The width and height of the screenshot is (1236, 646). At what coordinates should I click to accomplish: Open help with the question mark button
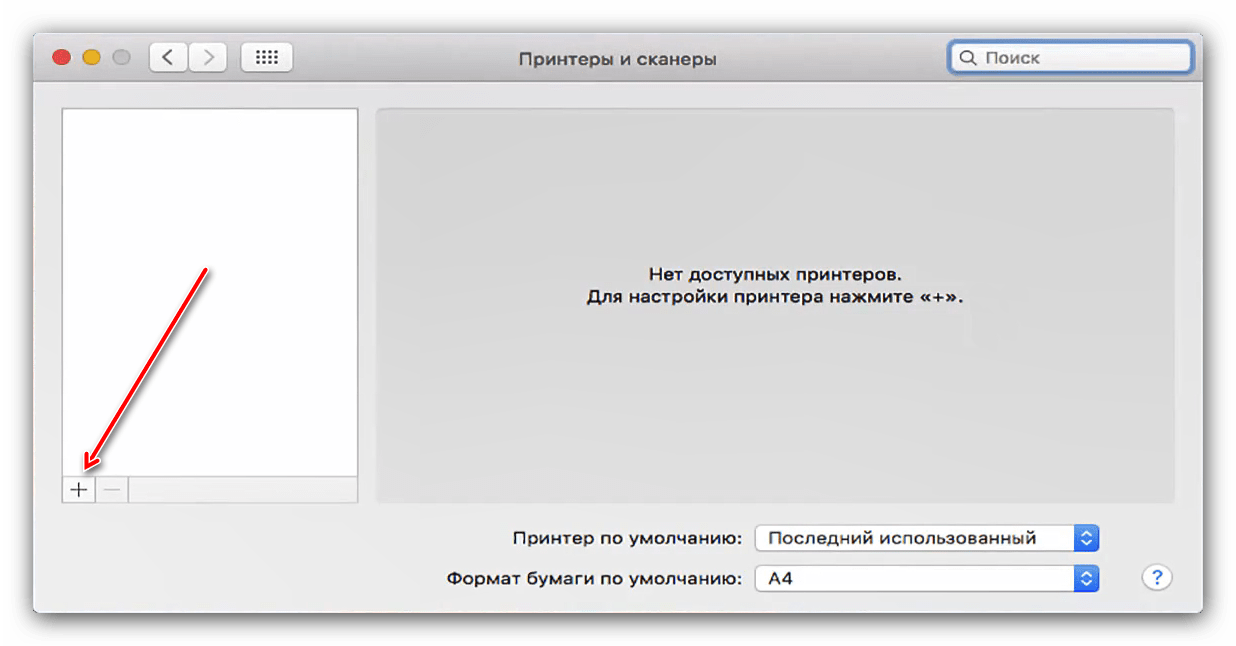point(1156,577)
